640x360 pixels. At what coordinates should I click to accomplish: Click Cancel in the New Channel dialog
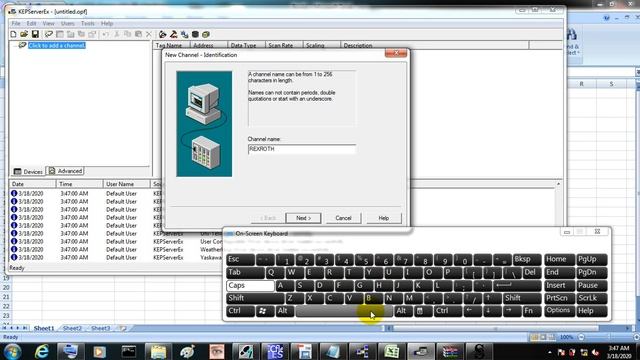(343, 218)
